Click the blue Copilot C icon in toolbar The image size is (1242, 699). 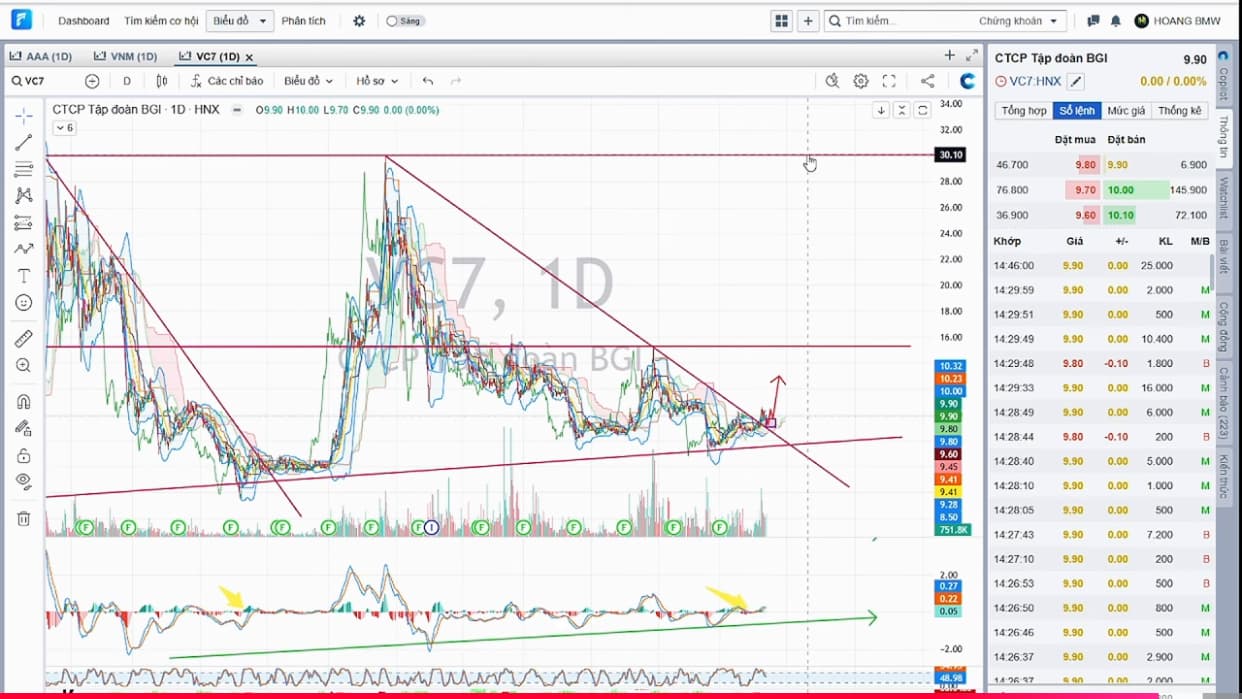click(x=967, y=81)
